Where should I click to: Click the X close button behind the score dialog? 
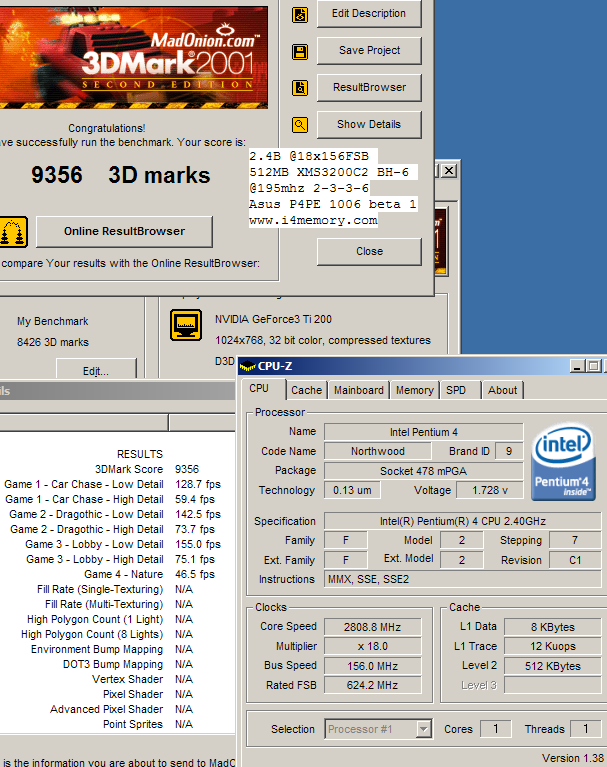[449, 171]
